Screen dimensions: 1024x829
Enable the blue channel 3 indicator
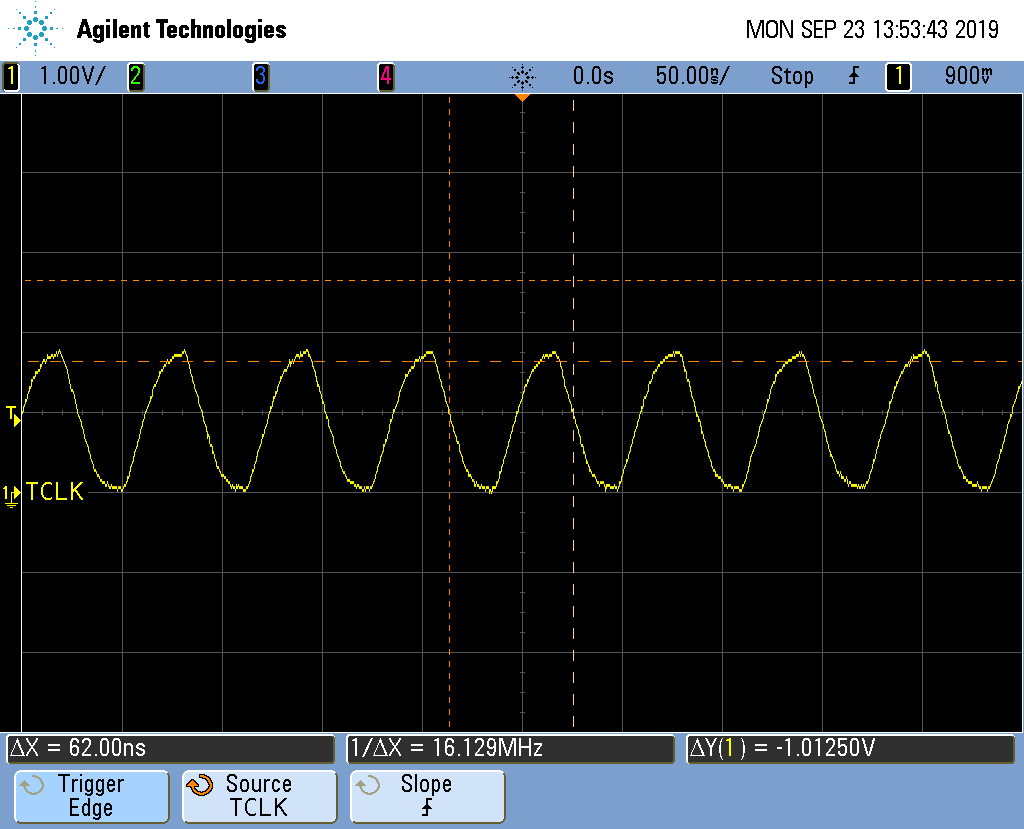tap(260, 76)
